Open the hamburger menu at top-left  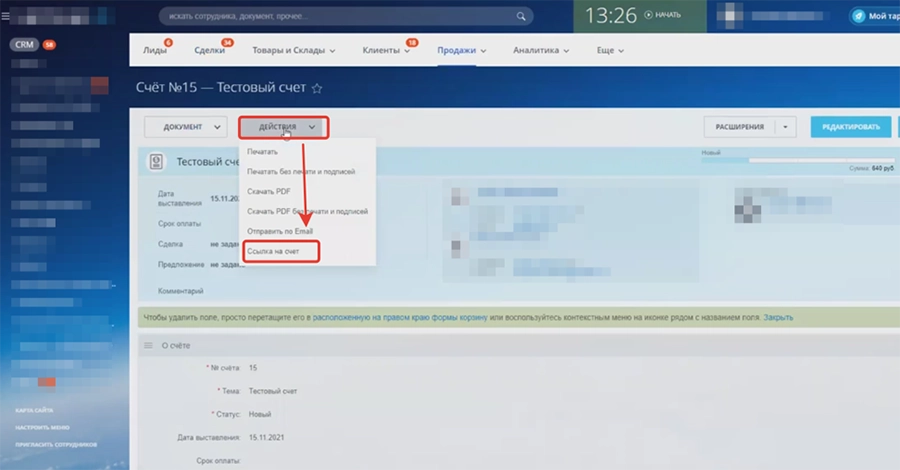8,16
